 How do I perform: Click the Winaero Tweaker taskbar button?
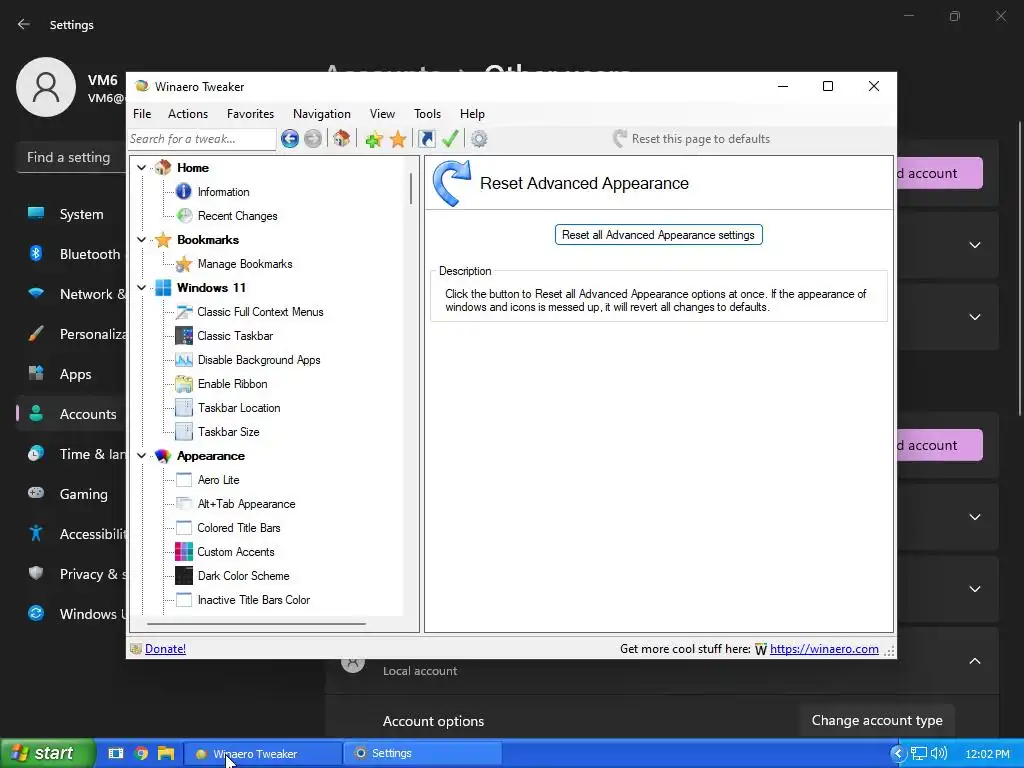coord(263,753)
